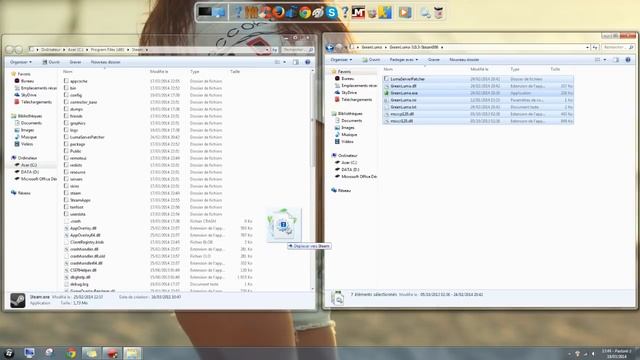Viewport: 640px width, 360px height.
Task: Open view options arrow in GreenLuma window
Action: click(605, 60)
